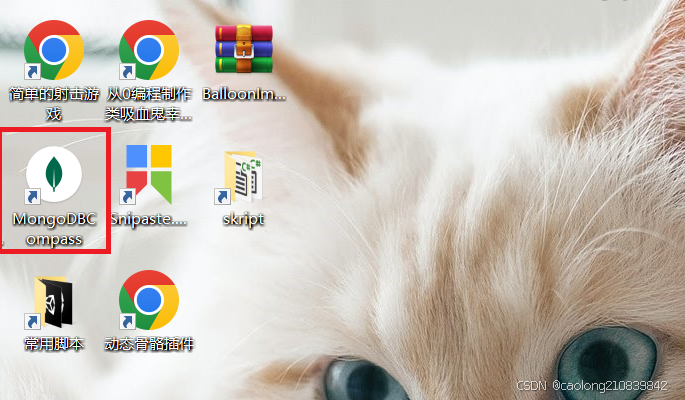Select the 动态骨骼插件 Chrome shortcut icon
The width and height of the screenshot is (685, 400).
tap(149, 300)
